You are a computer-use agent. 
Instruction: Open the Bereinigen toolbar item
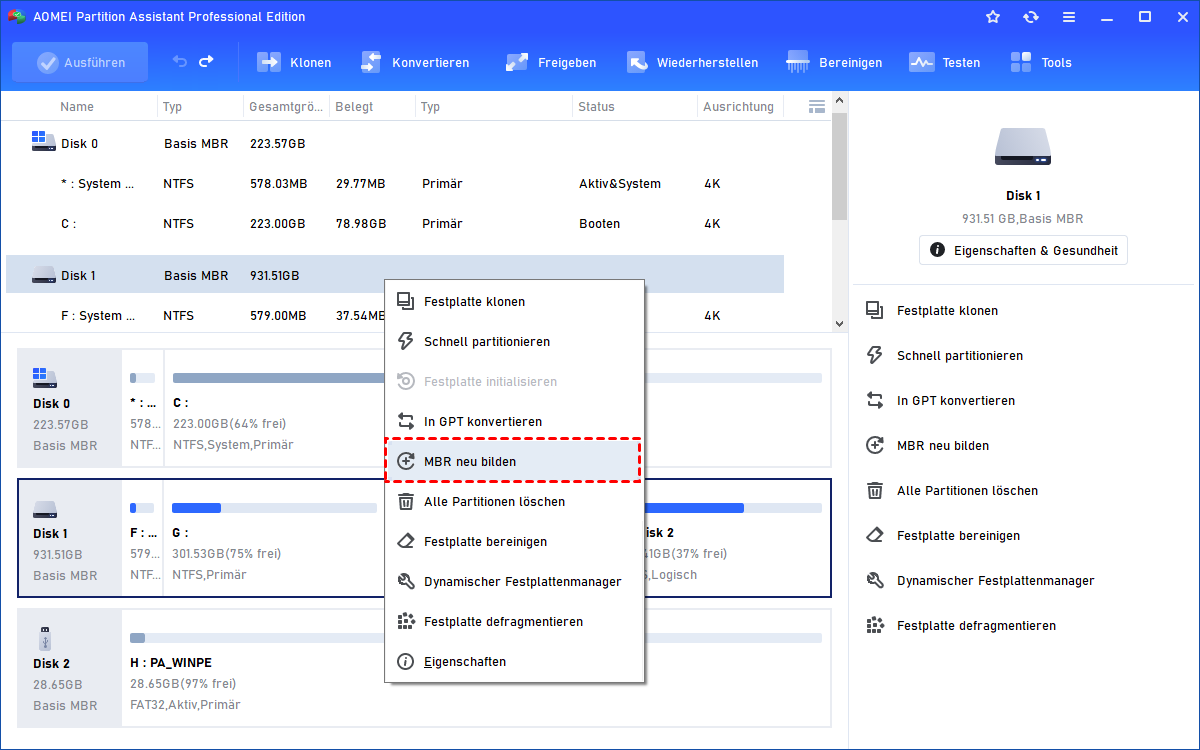(834, 62)
